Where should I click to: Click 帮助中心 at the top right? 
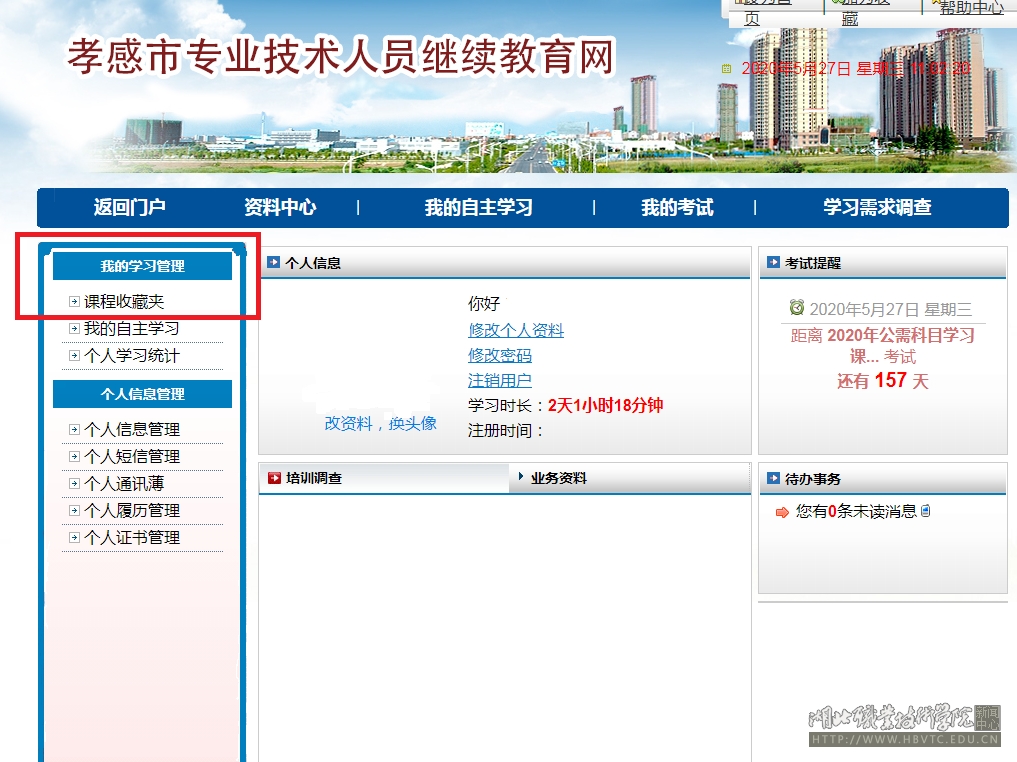(x=970, y=8)
